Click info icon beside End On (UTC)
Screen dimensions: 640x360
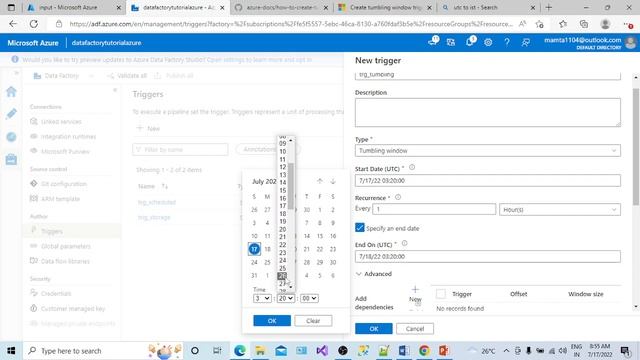tap(404, 243)
